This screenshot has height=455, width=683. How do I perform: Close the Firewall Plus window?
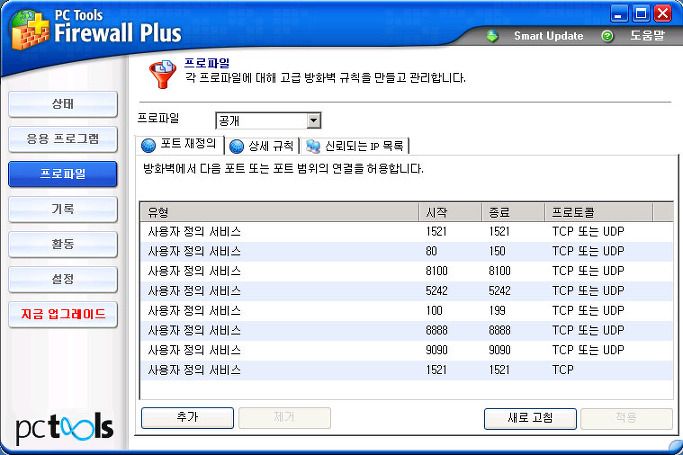click(663, 14)
